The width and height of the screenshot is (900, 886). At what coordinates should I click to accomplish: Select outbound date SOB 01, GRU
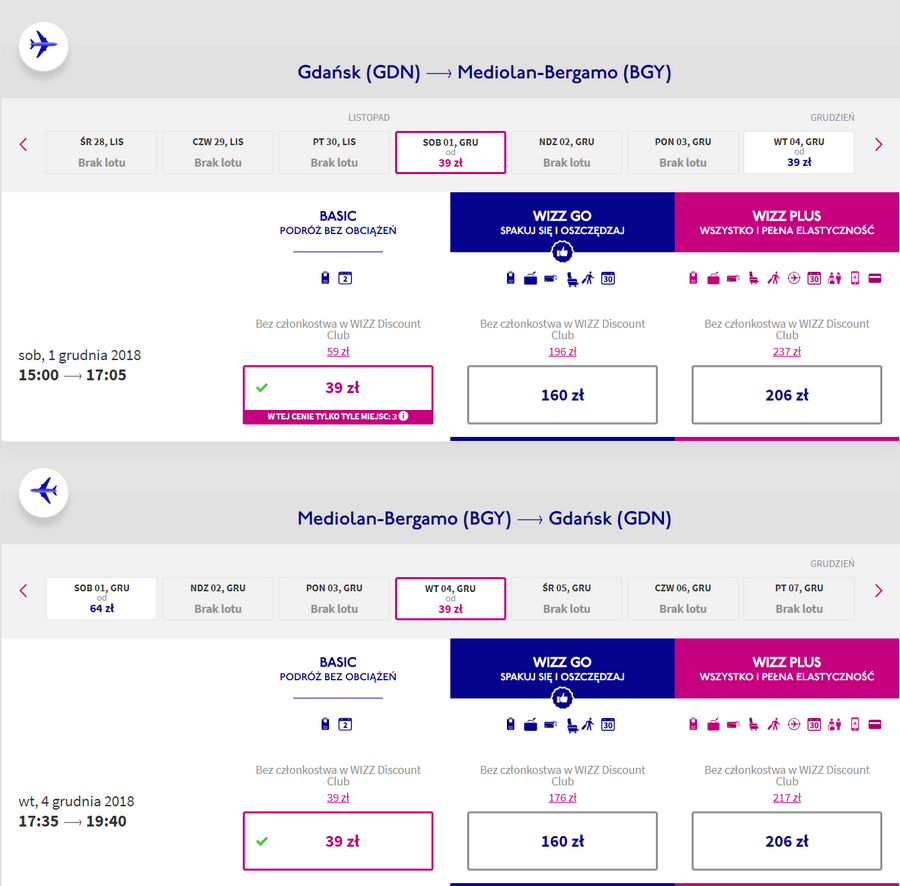[451, 152]
